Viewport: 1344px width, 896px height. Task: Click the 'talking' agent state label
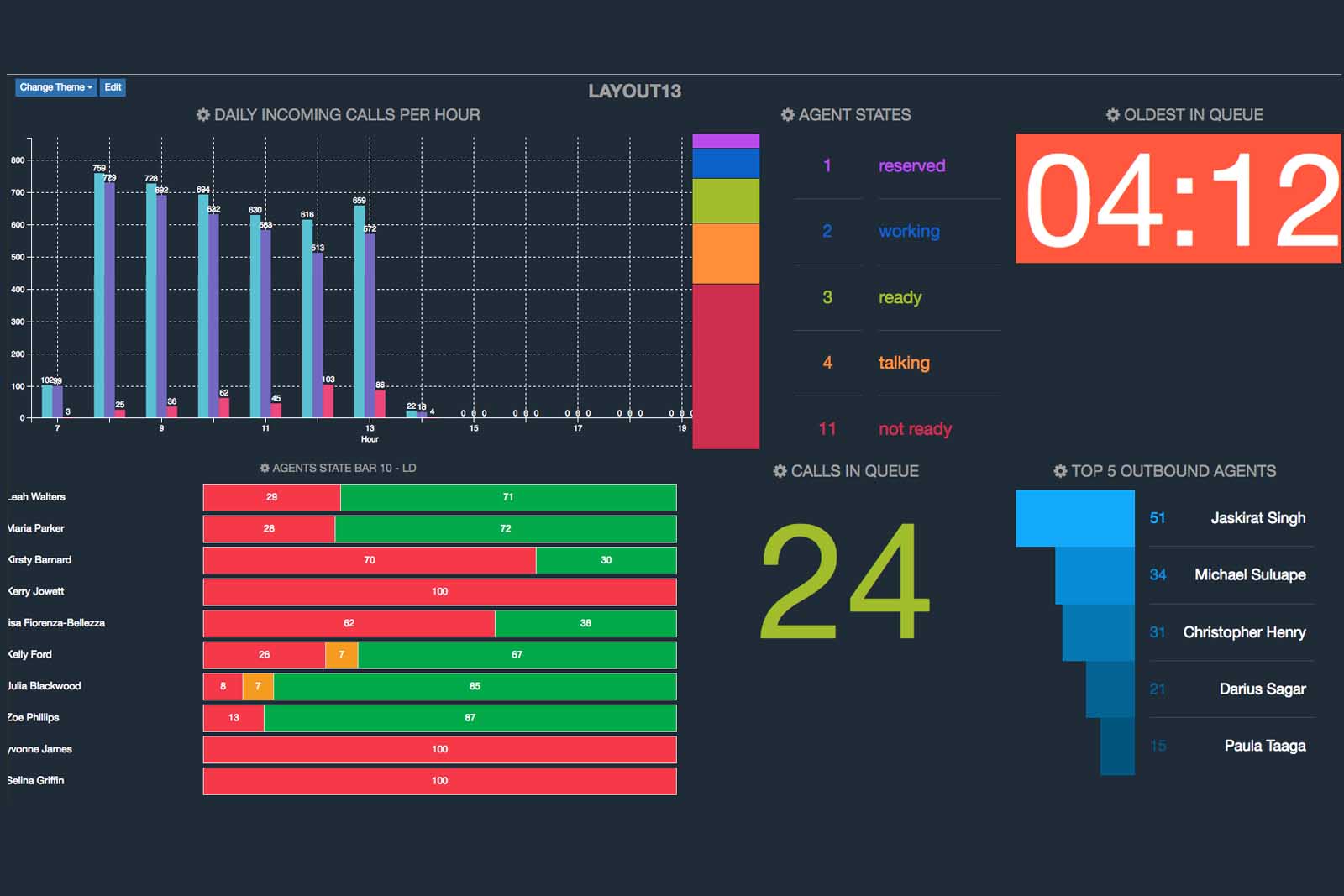click(x=904, y=363)
